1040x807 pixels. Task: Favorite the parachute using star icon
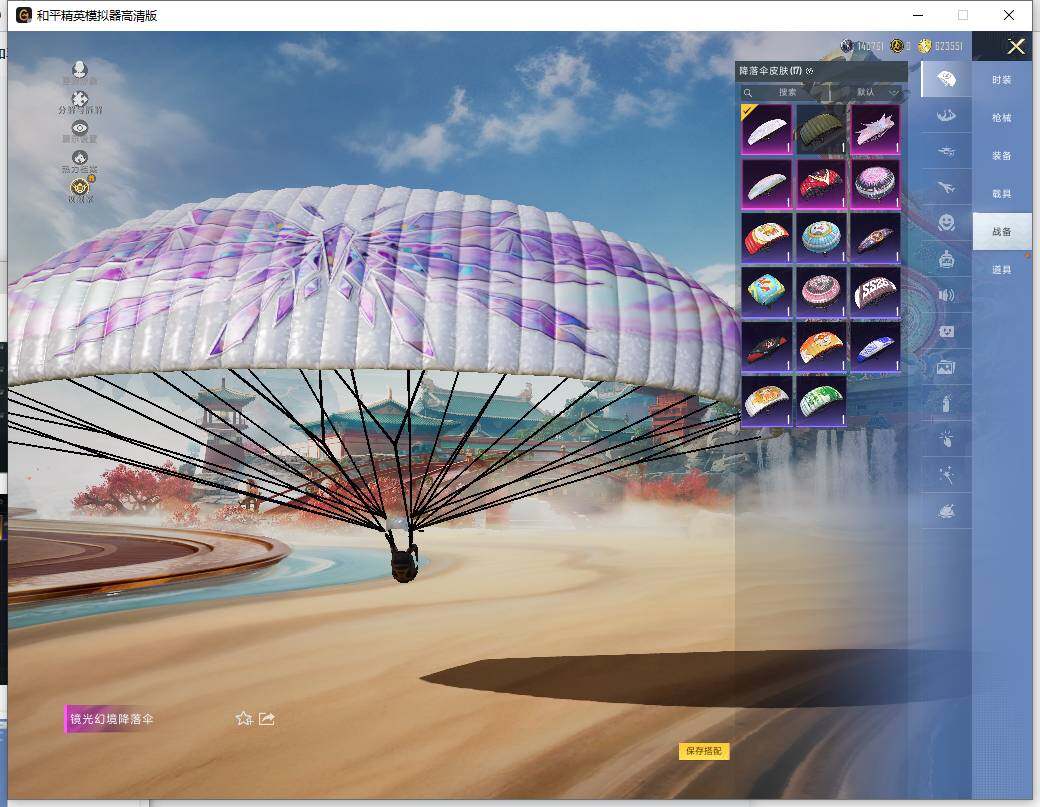point(243,718)
